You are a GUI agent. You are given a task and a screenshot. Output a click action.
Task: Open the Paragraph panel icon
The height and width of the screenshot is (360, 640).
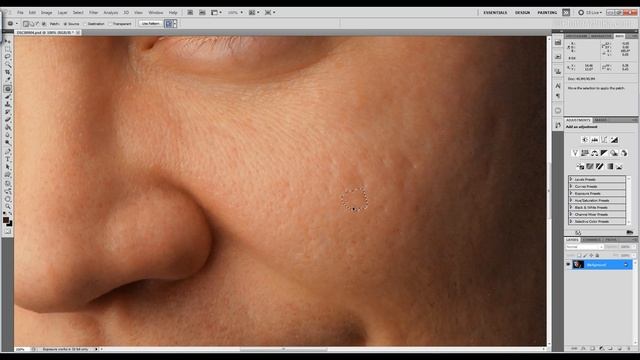(x=558, y=96)
